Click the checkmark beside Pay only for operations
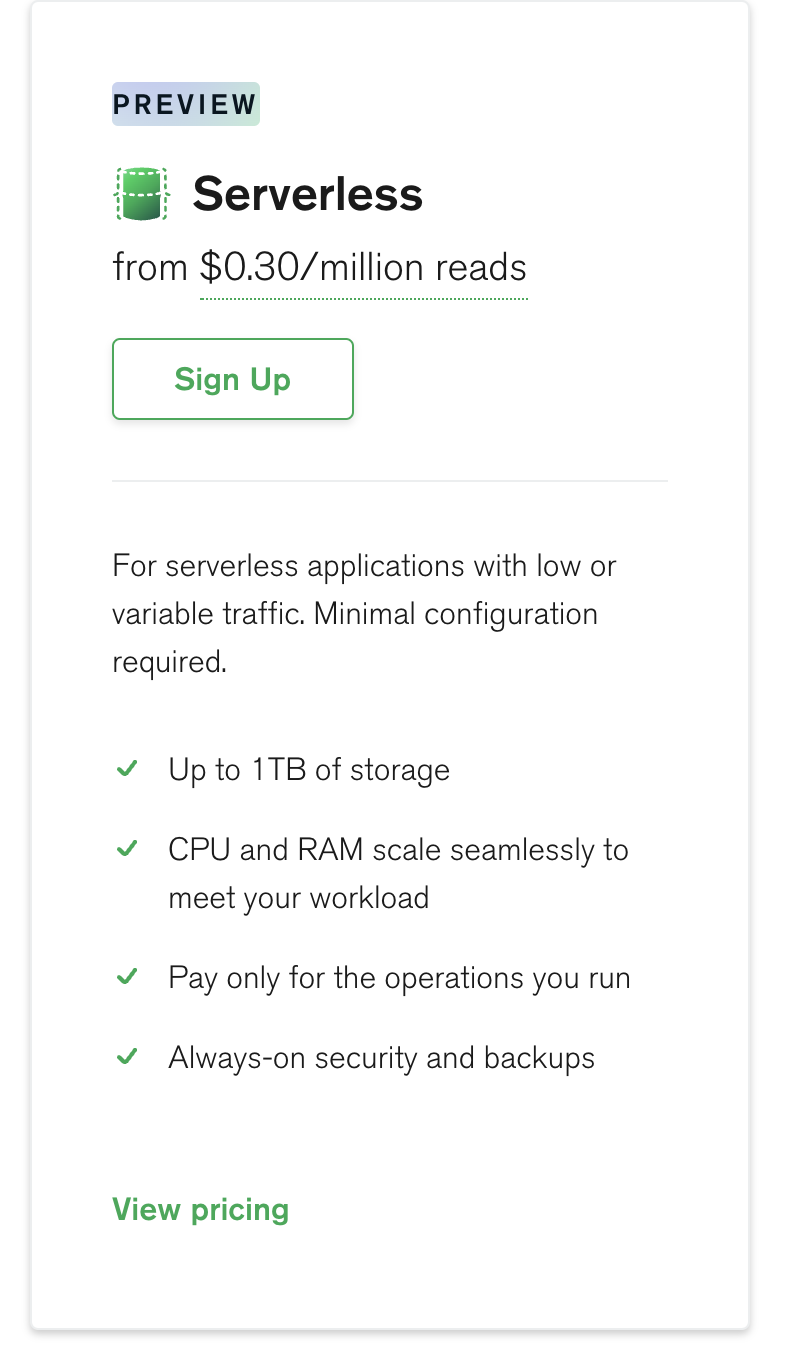This screenshot has height=1372, width=808. click(127, 976)
